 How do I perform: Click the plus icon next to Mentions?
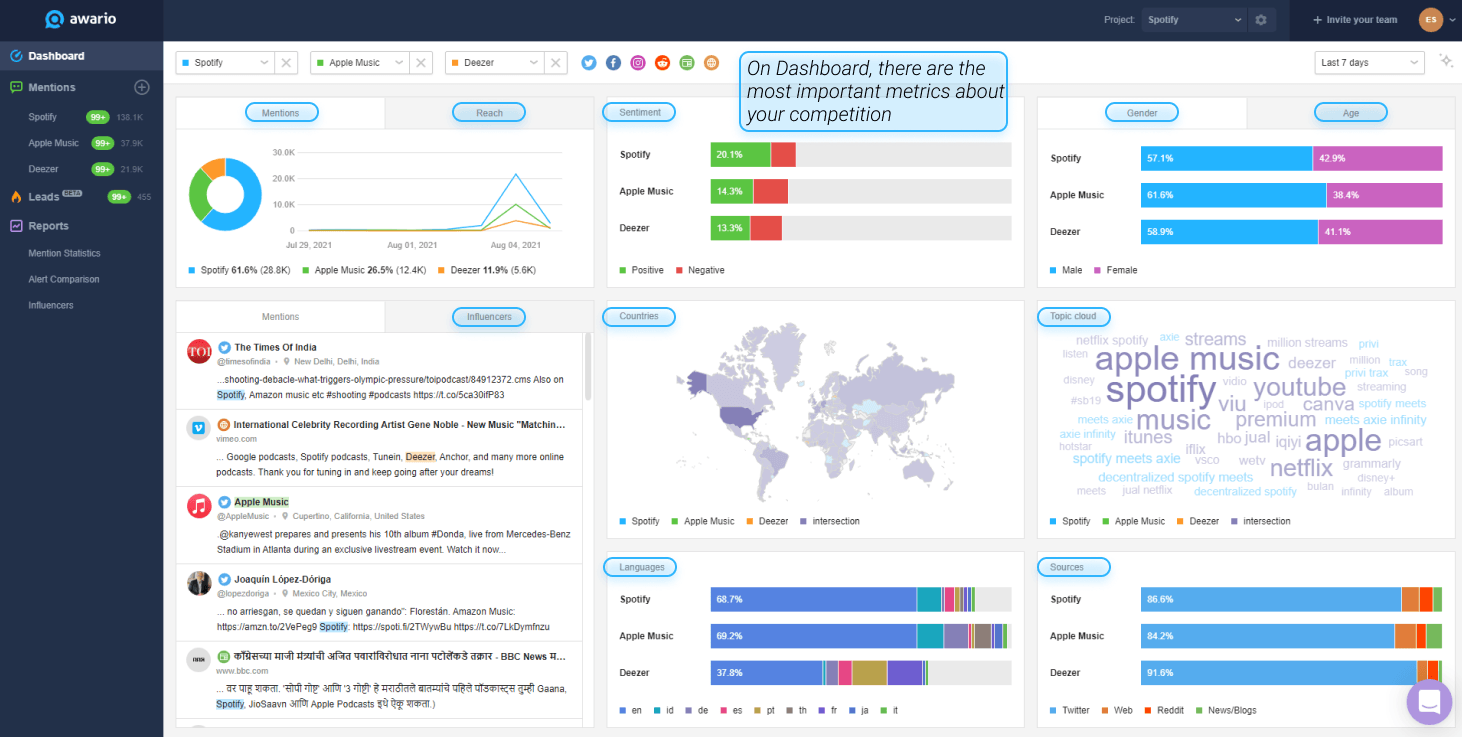[x=141, y=87]
